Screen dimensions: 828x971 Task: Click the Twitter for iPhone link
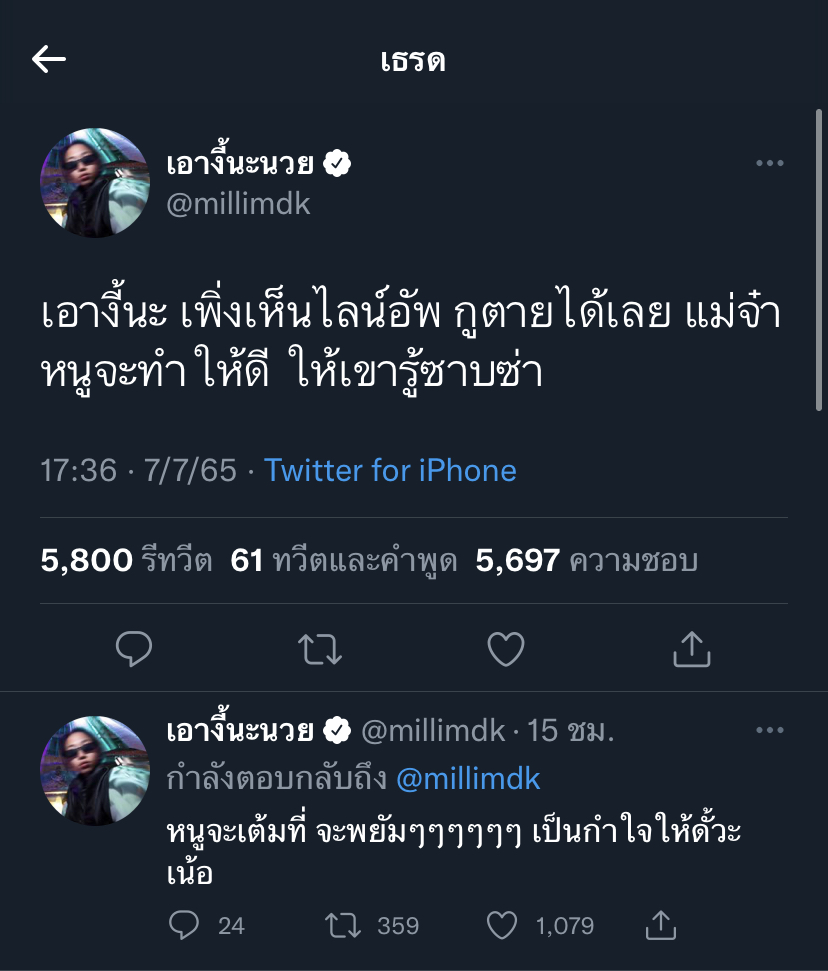tap(390, 470)
